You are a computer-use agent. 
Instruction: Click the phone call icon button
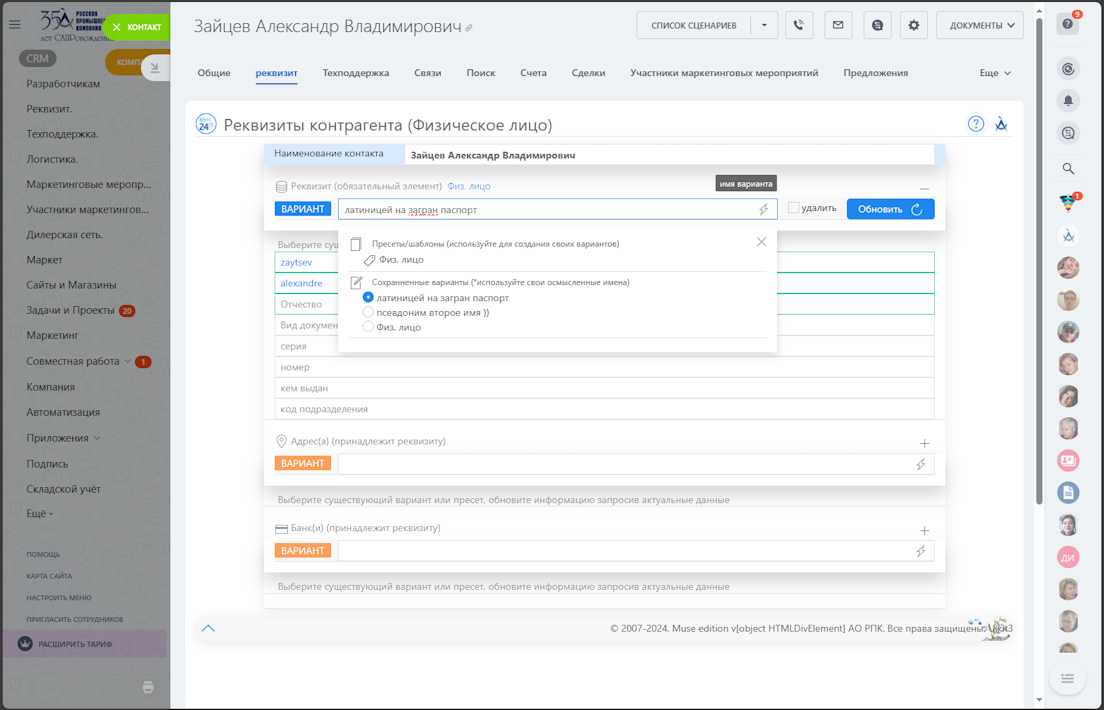click(799, 25)
